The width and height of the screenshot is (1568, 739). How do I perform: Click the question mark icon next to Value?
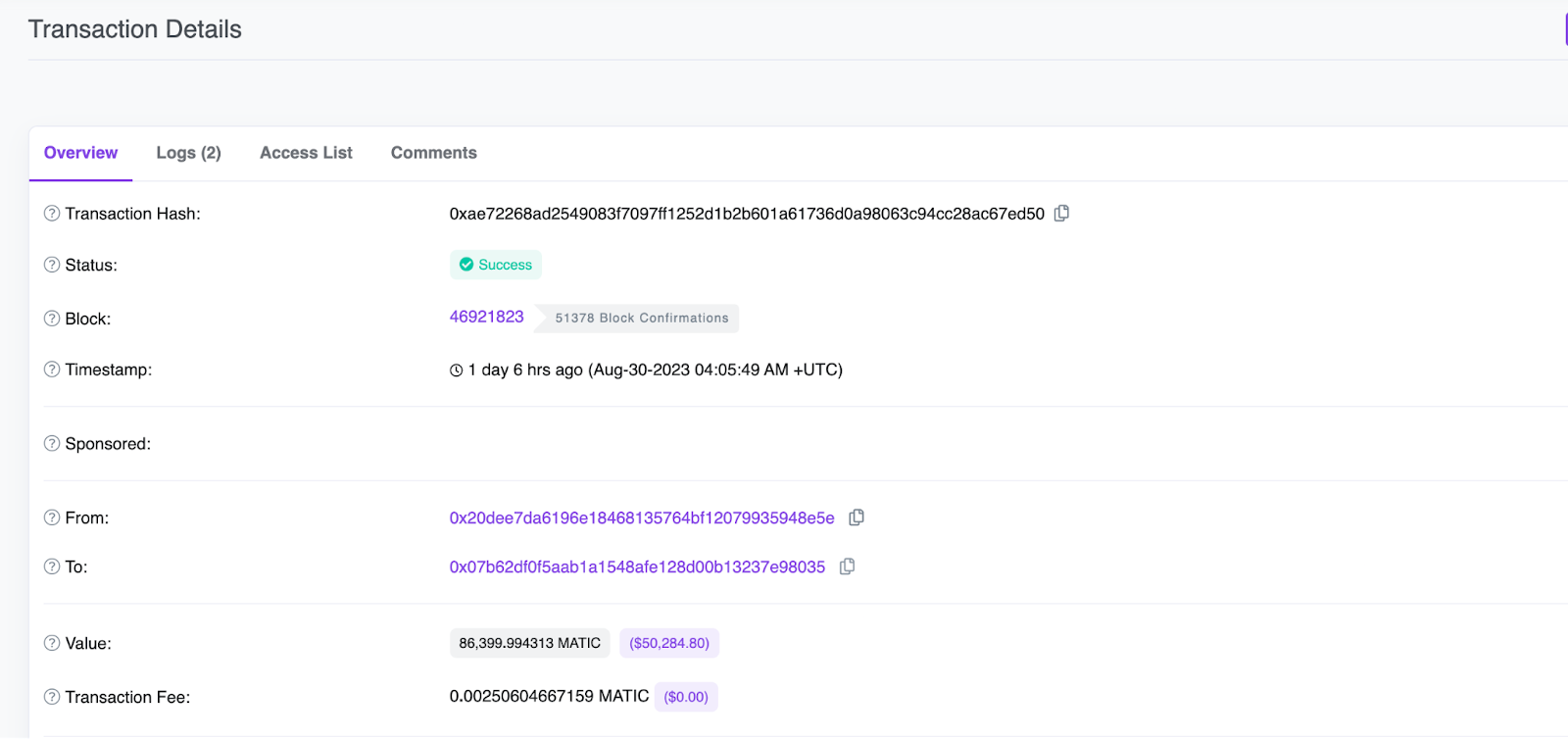coord(52,643)
